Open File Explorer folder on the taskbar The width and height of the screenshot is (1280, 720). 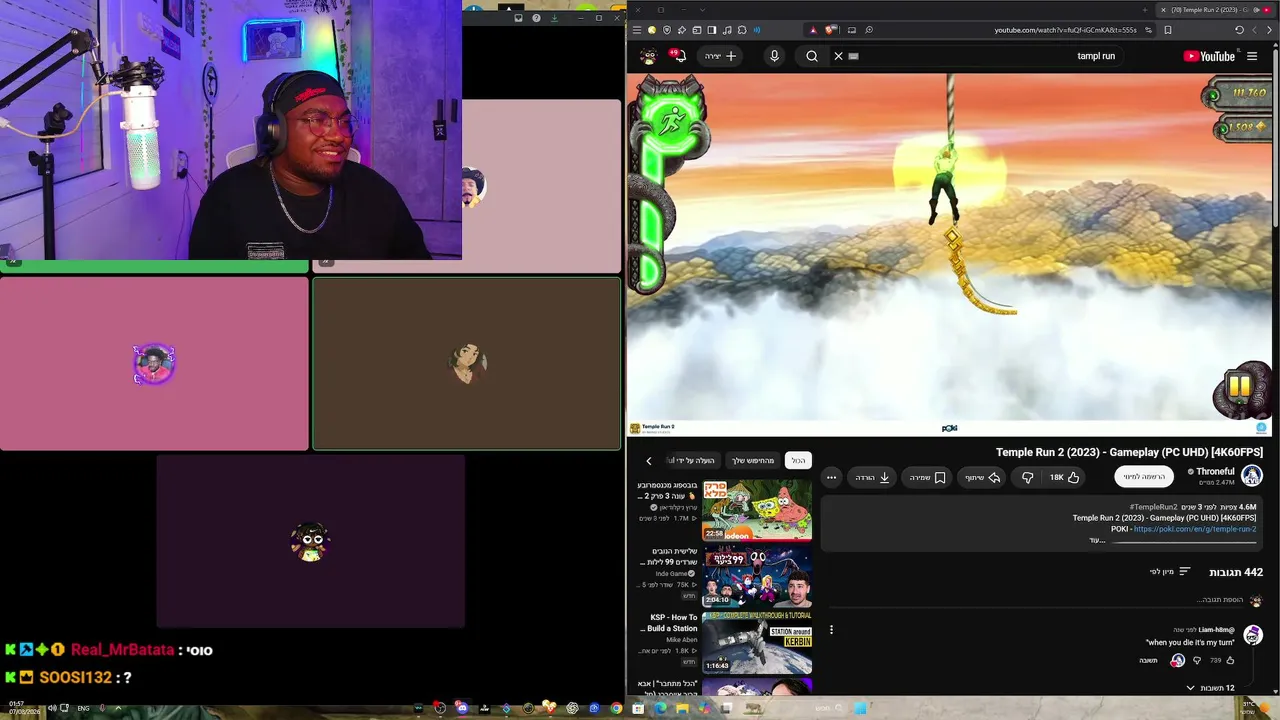tap(682, 709)
